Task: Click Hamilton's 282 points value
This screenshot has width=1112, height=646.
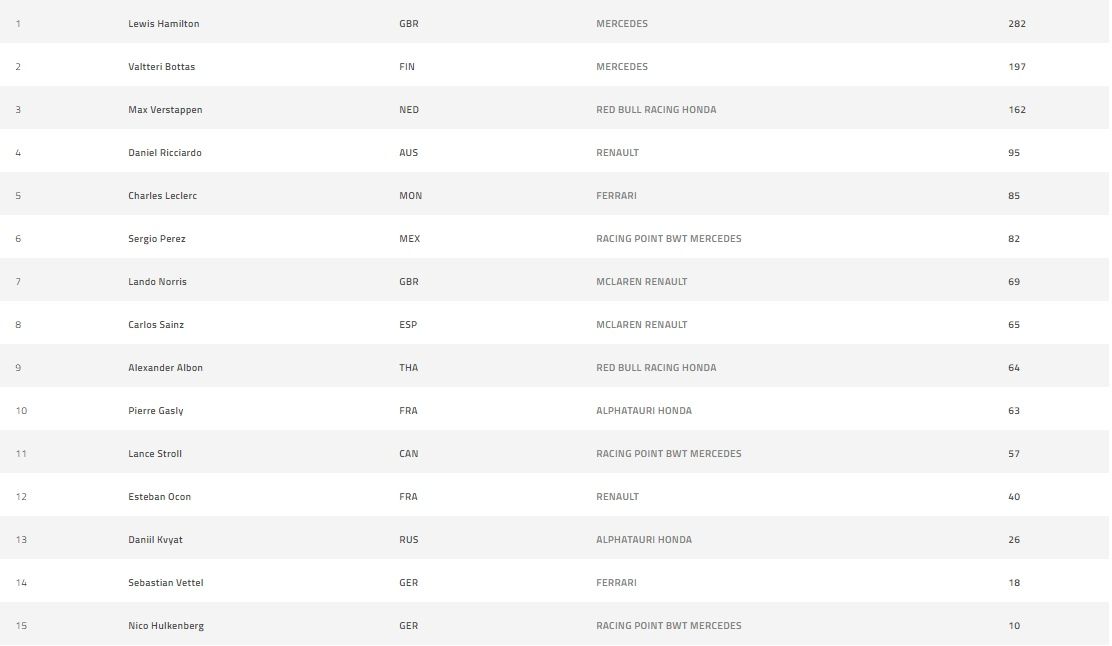Action: (x=1017, y=23)
